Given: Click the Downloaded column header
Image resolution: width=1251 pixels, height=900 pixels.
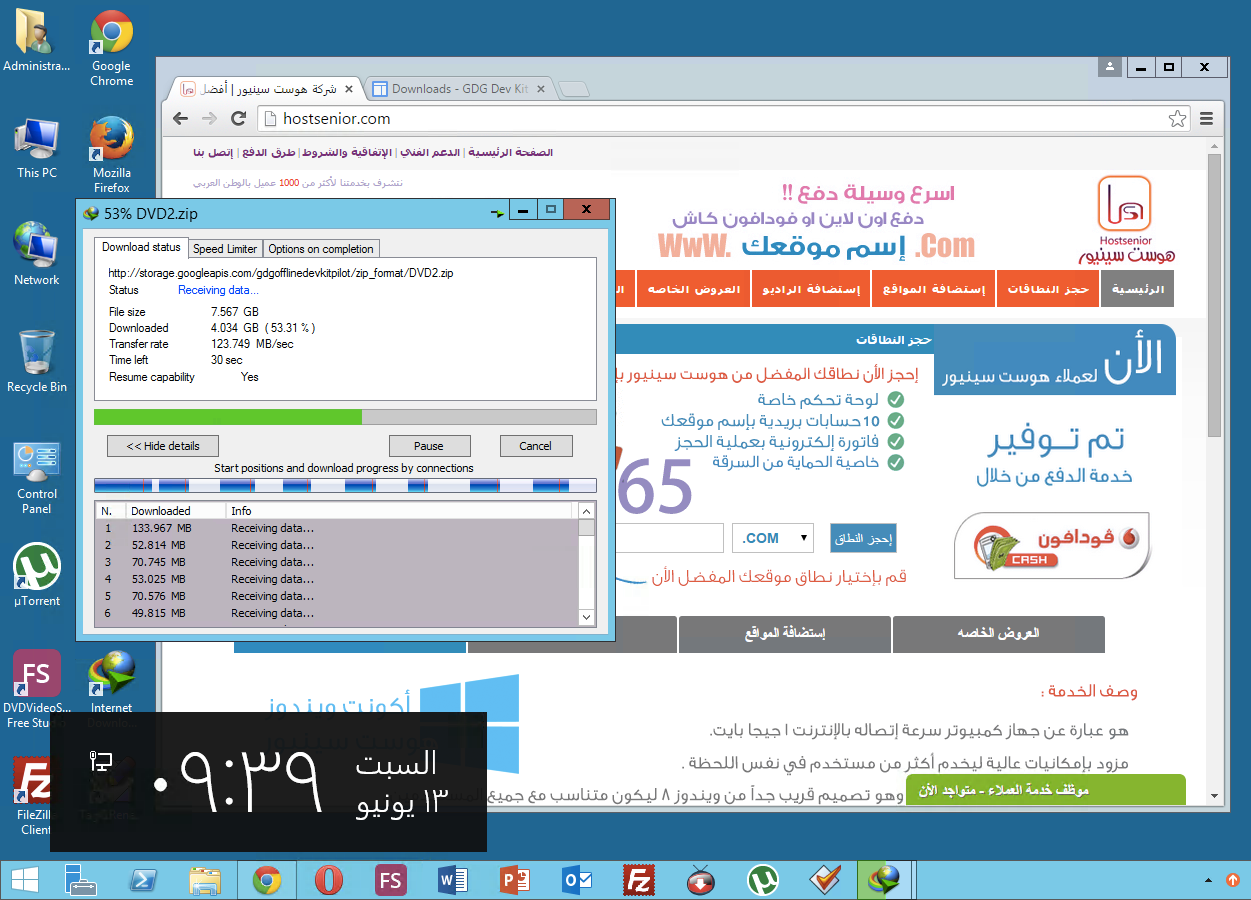Looking at the screenshot, I should click(175, 511).
